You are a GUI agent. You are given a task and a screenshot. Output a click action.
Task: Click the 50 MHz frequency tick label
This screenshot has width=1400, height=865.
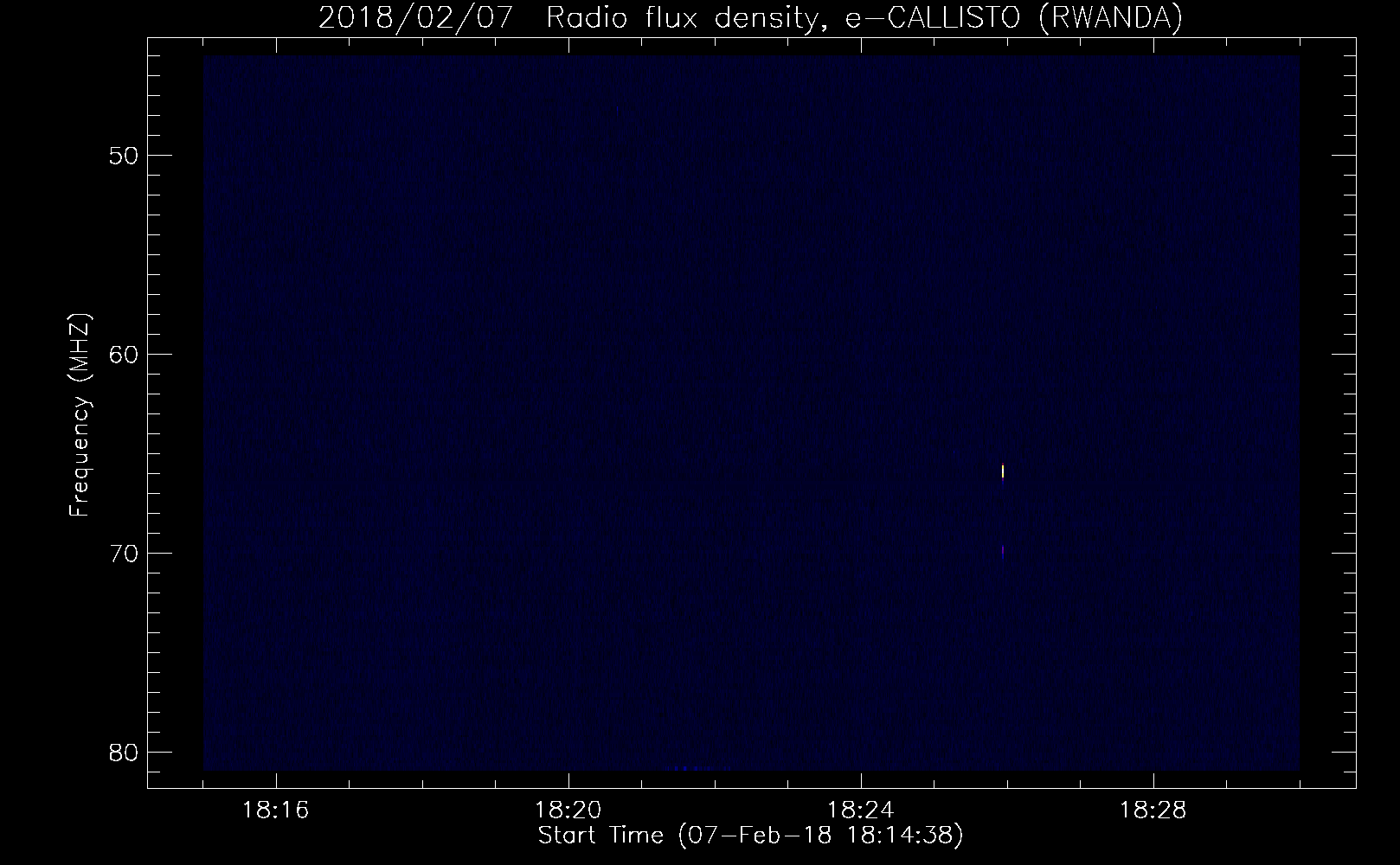[x=122, y=156]
